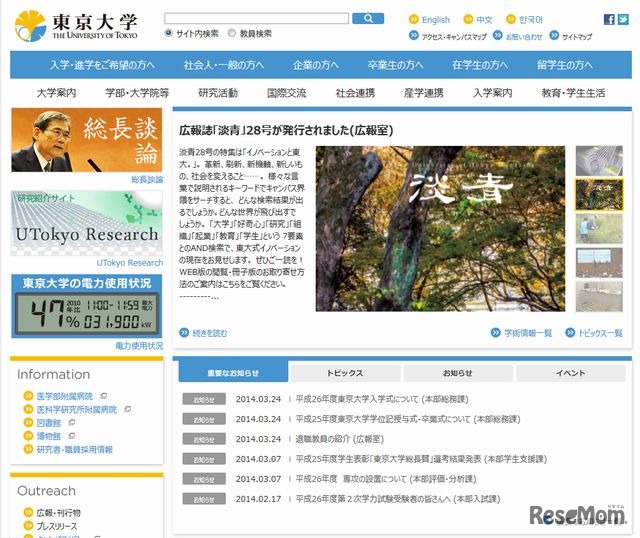Screen dimensions: 640x538
Task: Open 学部・大学院等 navigation item
Action: pos(137,93)
